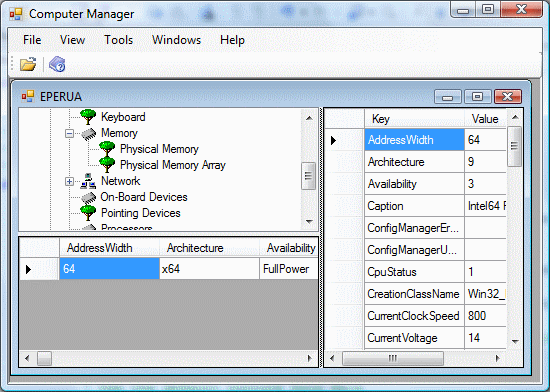Click the Architecture column header in bottom grid
The height and width of the screenshot is (392, 550).
tap(209, 248)
